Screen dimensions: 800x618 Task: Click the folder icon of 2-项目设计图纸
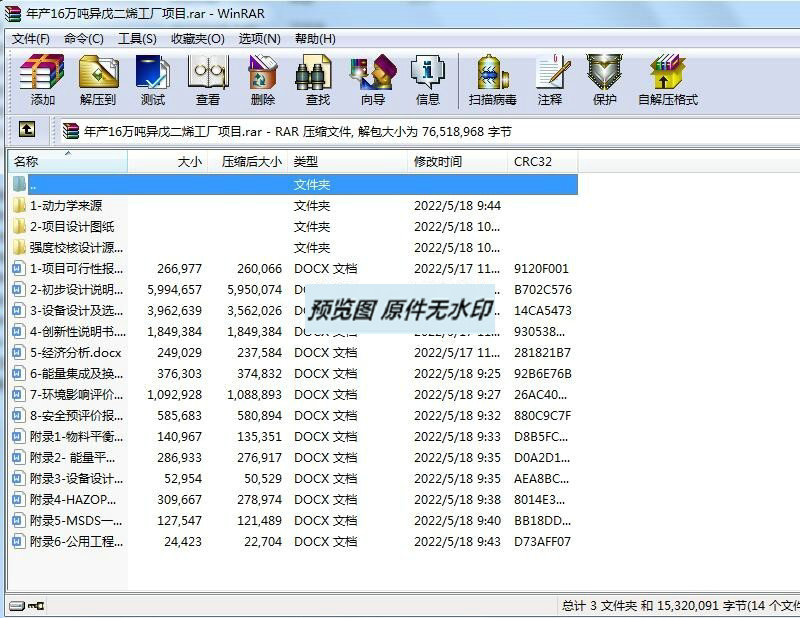[x=19, y=226]
